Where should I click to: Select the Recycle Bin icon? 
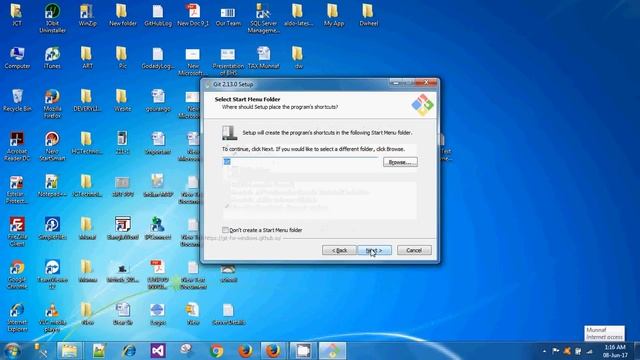tap(17, 100)
